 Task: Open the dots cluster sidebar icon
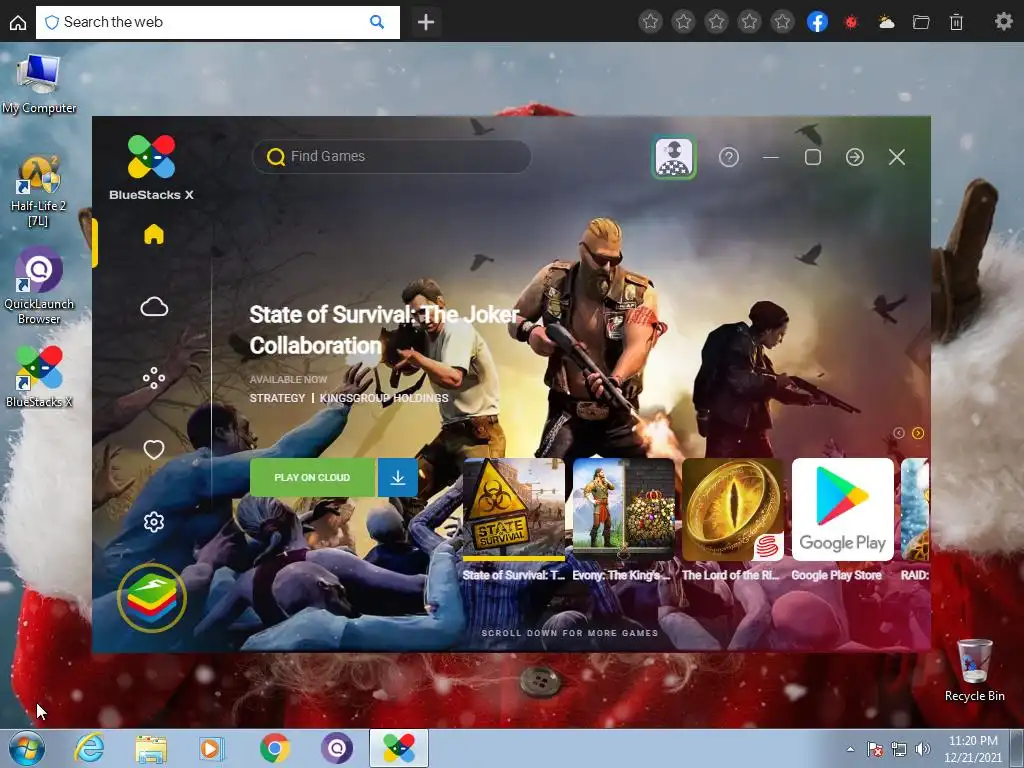pyautogui.click(x=154, y=378)
